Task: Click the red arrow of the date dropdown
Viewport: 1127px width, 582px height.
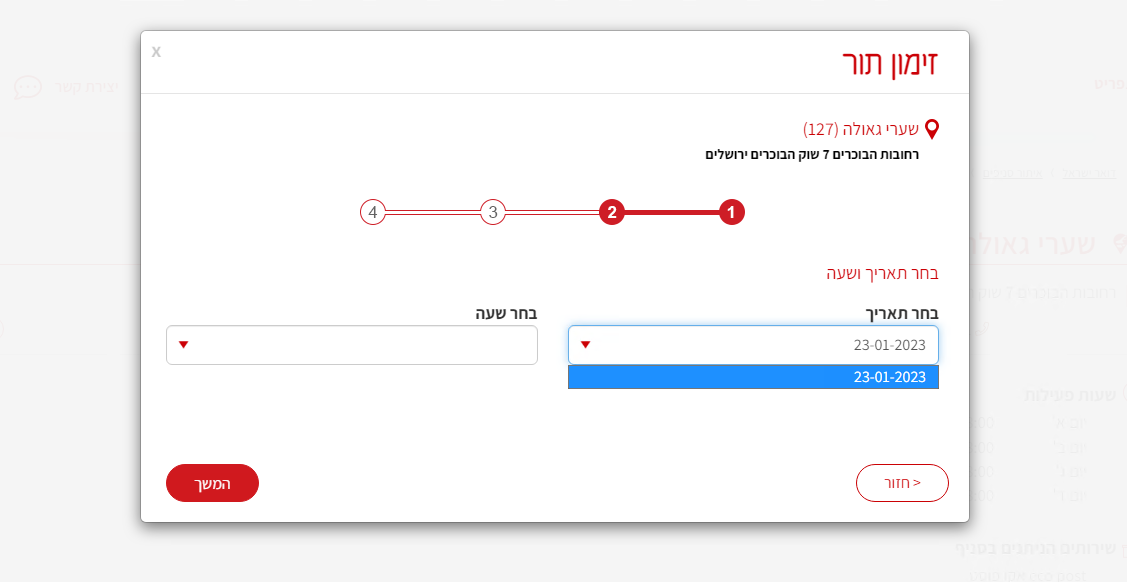Action: [586, 345]
